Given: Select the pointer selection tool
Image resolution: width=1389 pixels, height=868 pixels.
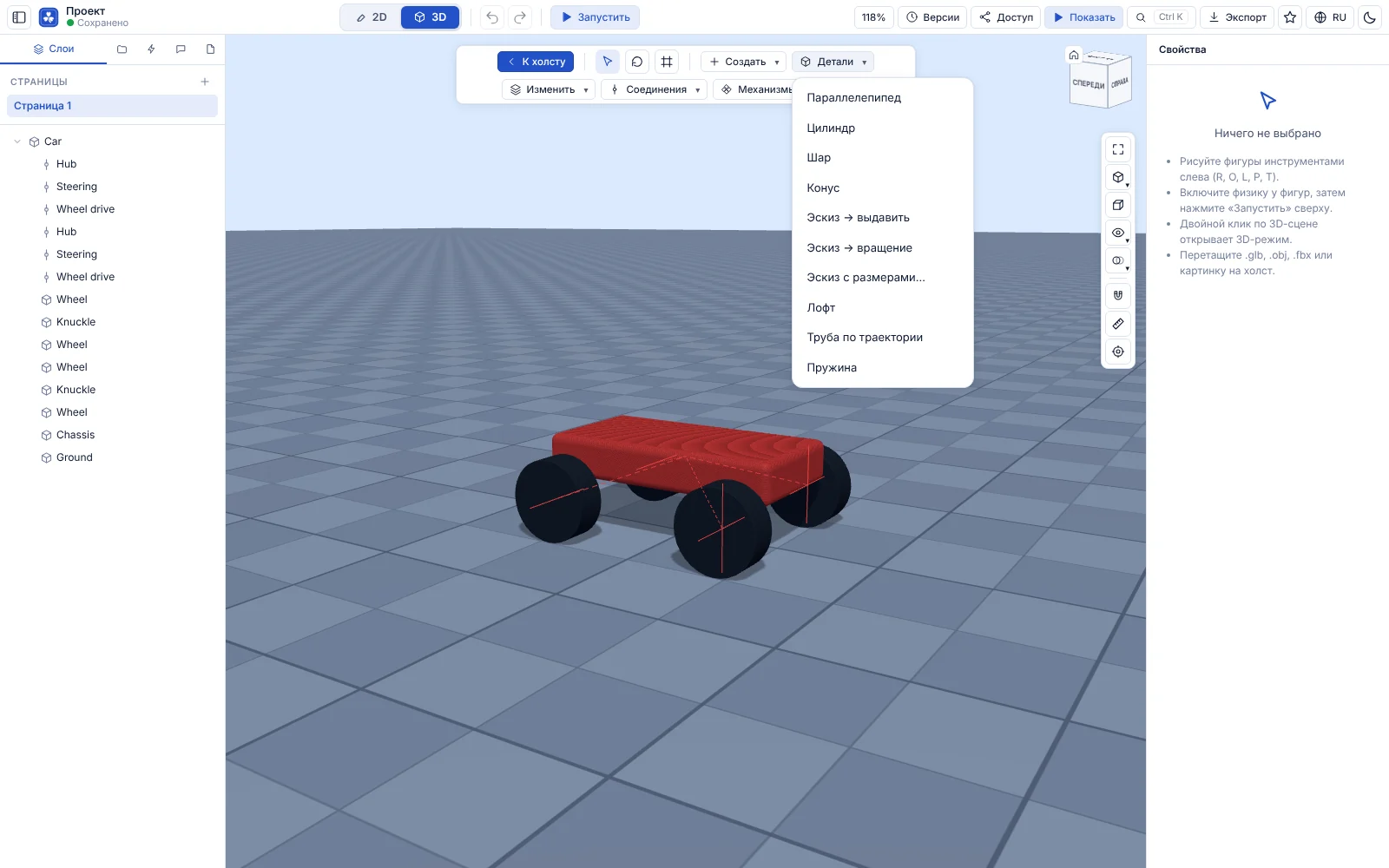Looking at the screenshot, I should (x=608, y=62).
